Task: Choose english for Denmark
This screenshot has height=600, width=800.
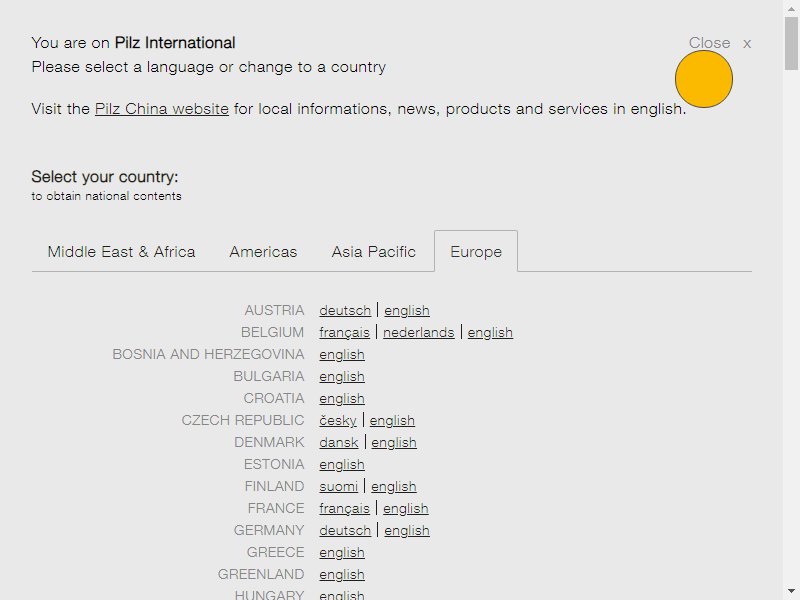Action: (394, 442)
